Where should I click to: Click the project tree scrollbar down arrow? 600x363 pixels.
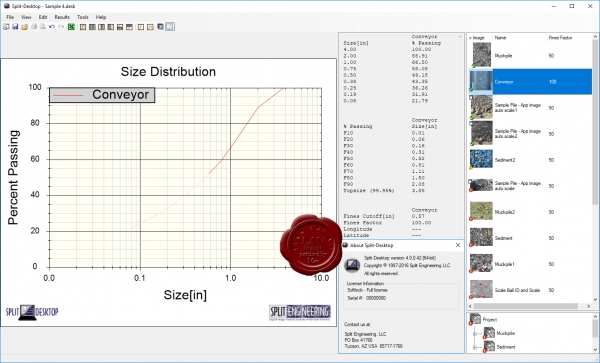click(595, 350)
